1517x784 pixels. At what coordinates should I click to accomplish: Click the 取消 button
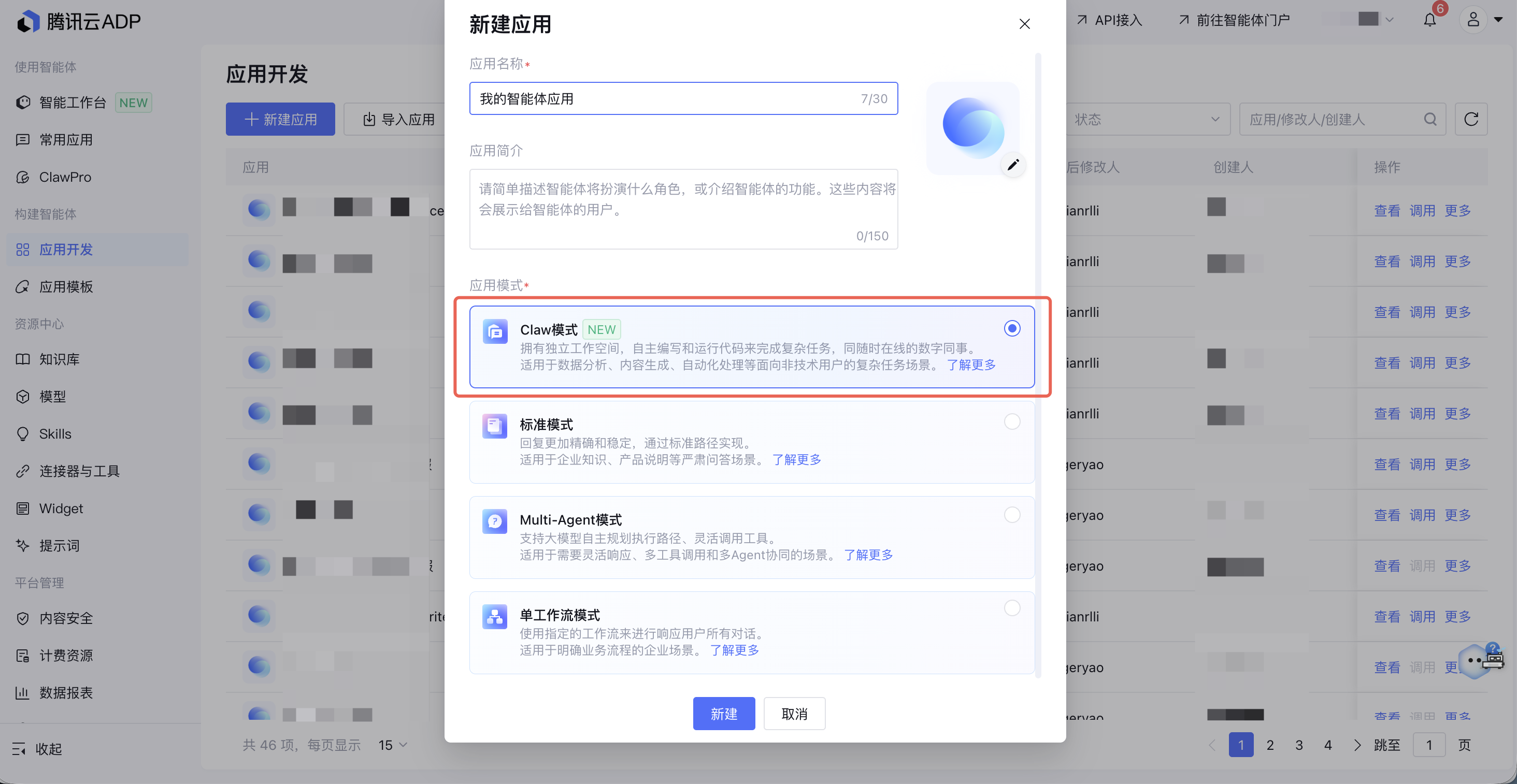(794, 714)
